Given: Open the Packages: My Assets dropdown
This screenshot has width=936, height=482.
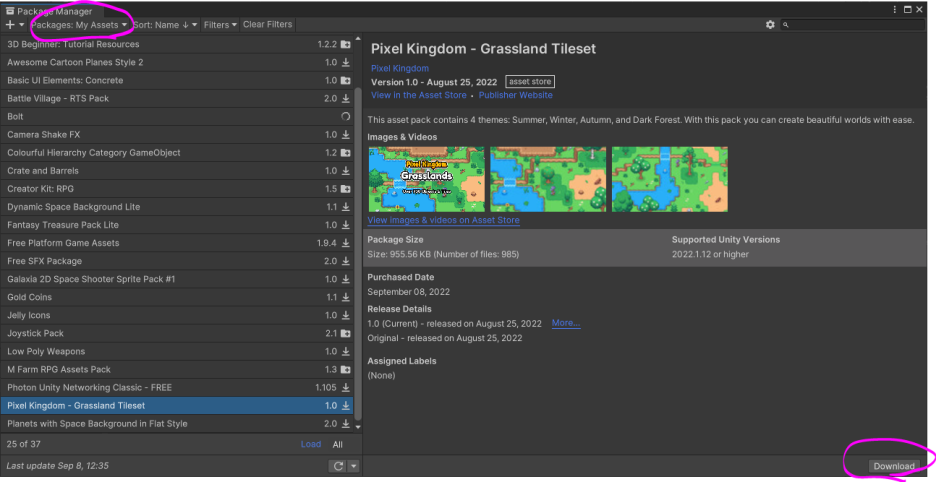Looking at the screenshot, I should [x=79, y=24].
